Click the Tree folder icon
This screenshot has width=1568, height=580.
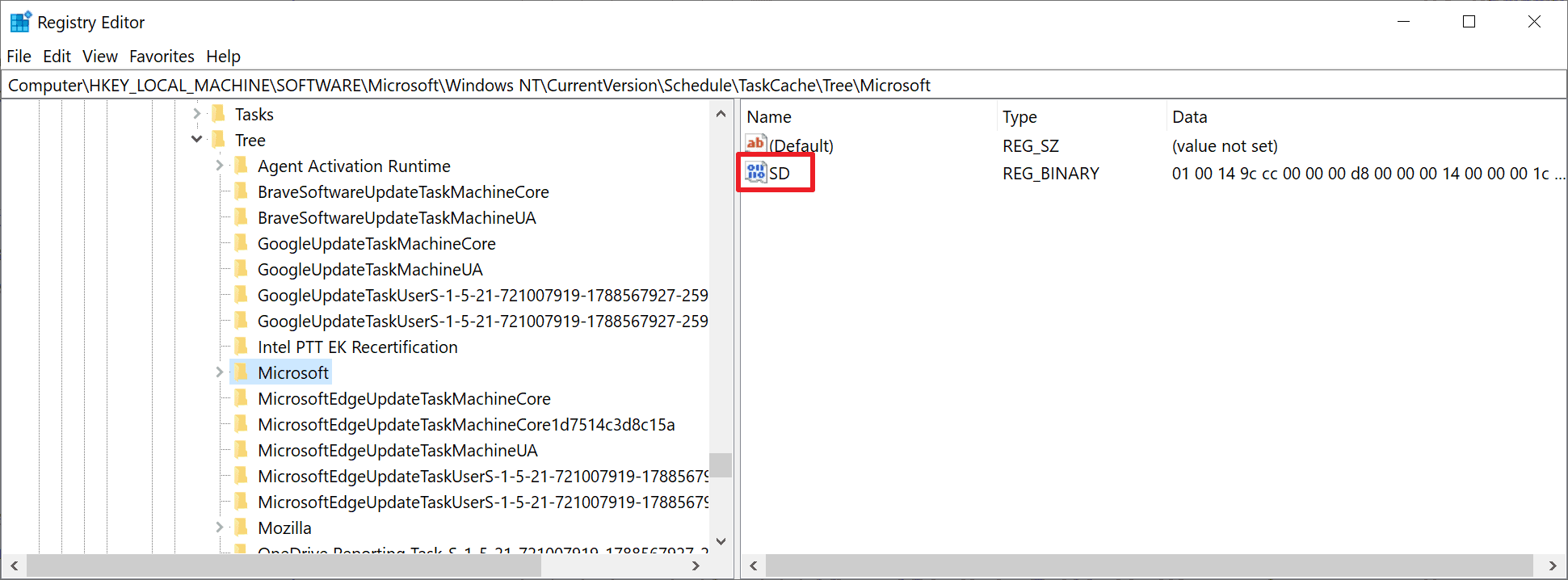pyautogui.click(x=218, y=140)
